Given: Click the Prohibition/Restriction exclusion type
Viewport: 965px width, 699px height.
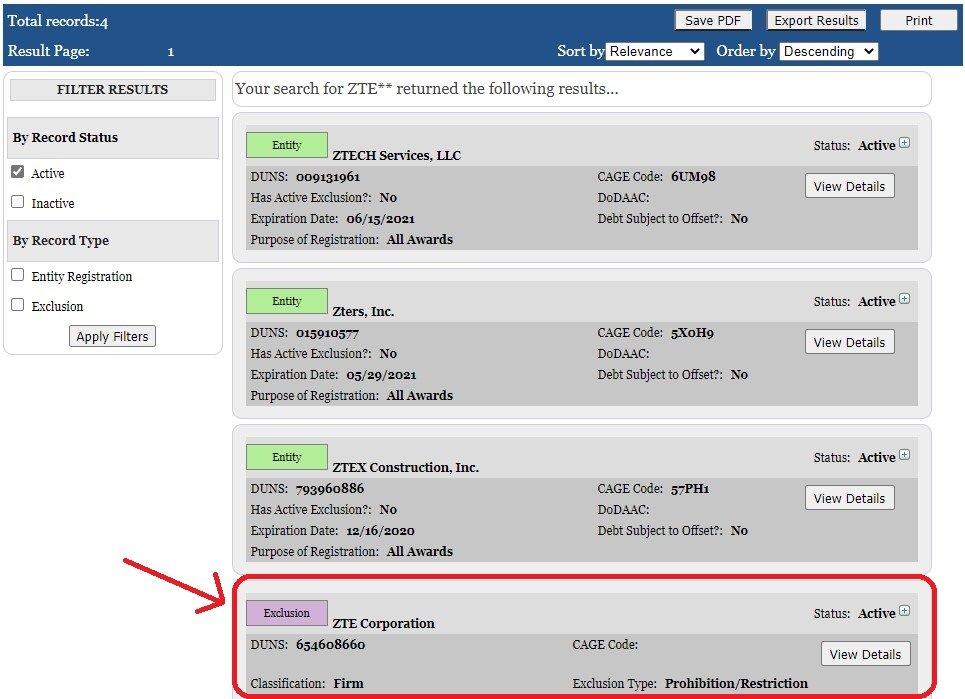Looking at the screenshot, I should 736,684.
